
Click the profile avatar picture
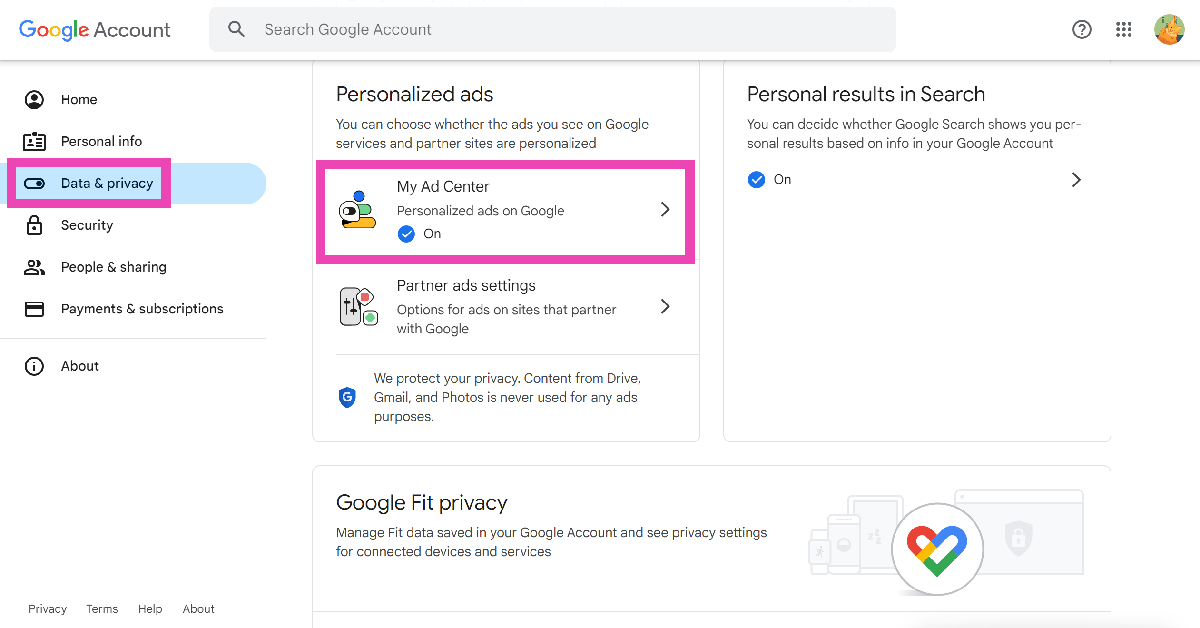tap(1169, 30)
